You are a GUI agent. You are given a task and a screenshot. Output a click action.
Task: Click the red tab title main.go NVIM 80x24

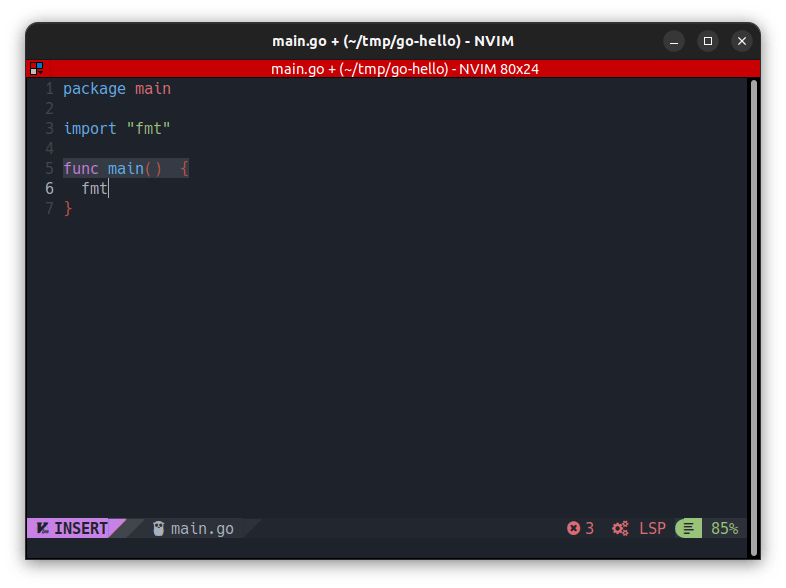click(x=405, y=69)
